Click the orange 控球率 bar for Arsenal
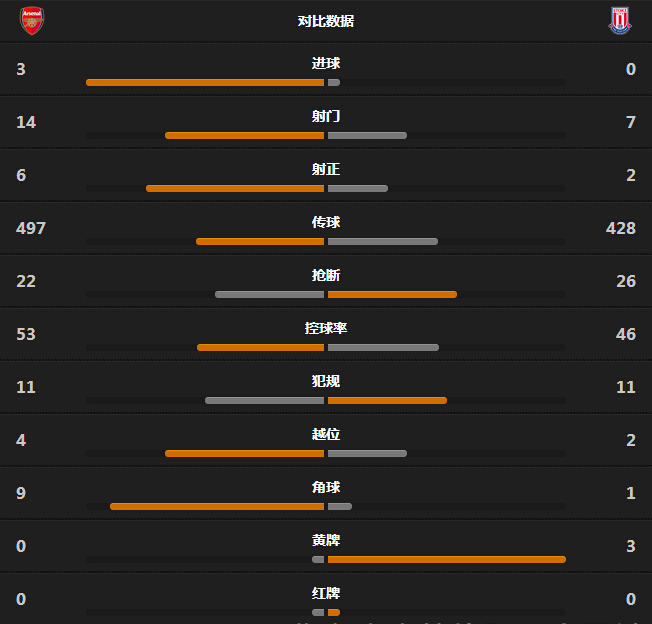652x624 pixels. [260, 347]
